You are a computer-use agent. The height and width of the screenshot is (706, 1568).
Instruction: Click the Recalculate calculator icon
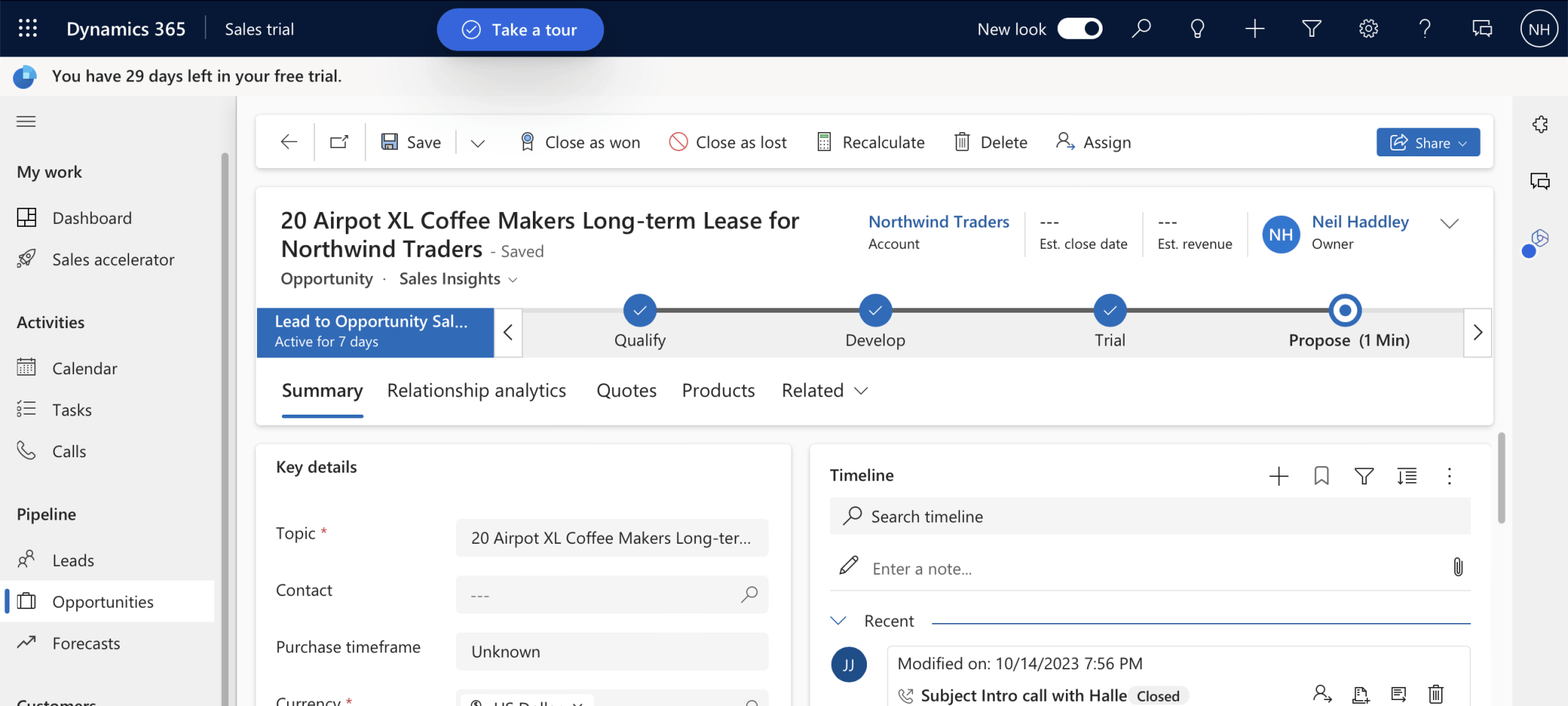pyautogui.click(x=824, y=142)
